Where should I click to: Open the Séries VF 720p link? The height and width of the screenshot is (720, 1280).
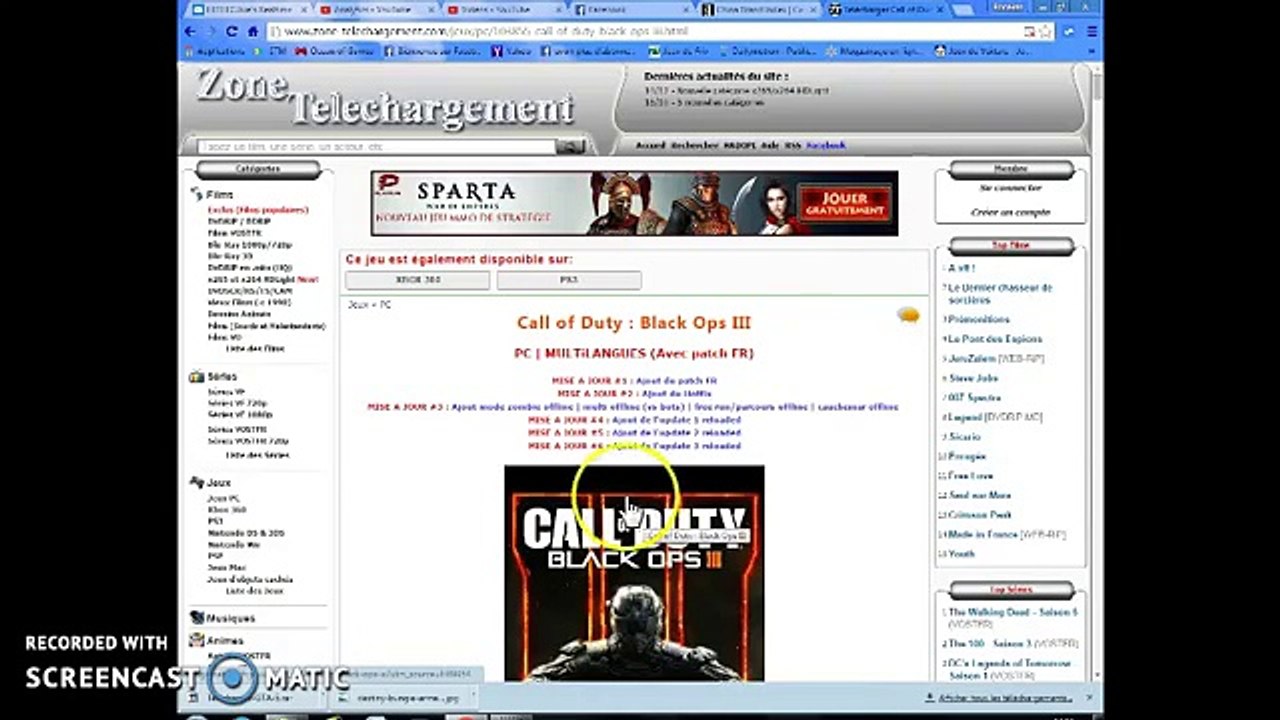pyautogui.click(x=237, y=403)
